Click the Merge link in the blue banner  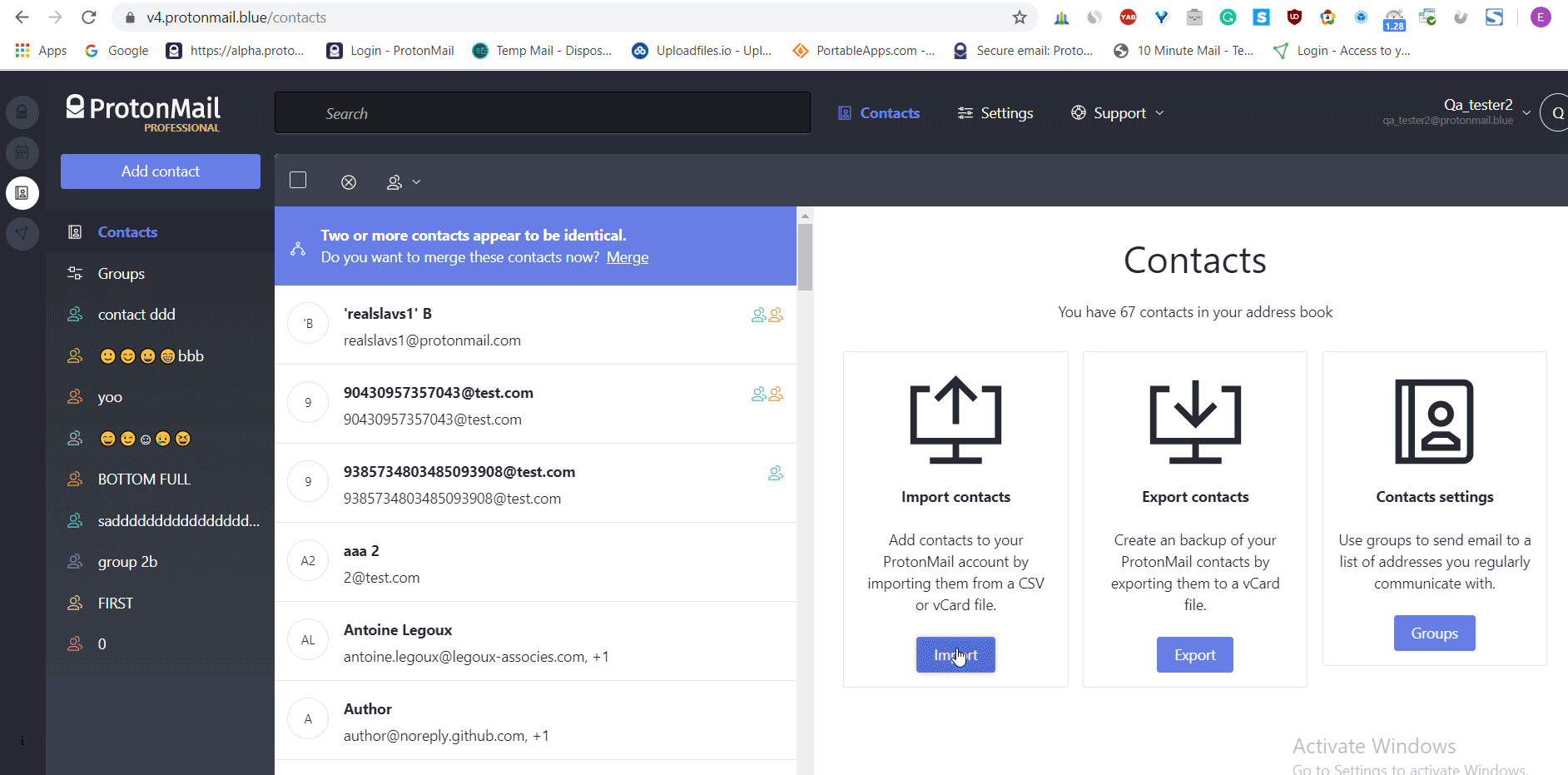[x=627, y=257]
